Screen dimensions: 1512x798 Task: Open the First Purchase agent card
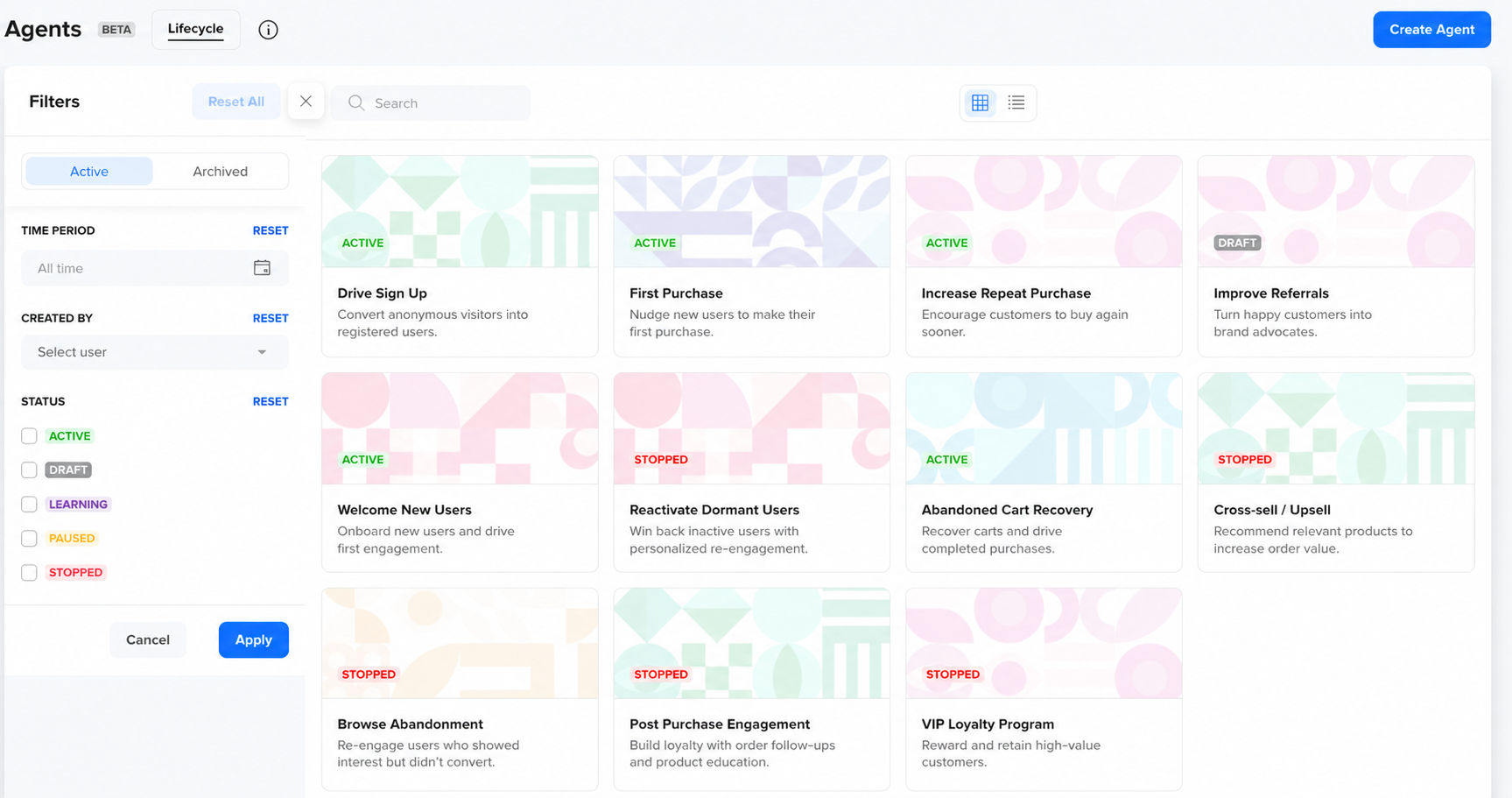(x=752, y=256)
